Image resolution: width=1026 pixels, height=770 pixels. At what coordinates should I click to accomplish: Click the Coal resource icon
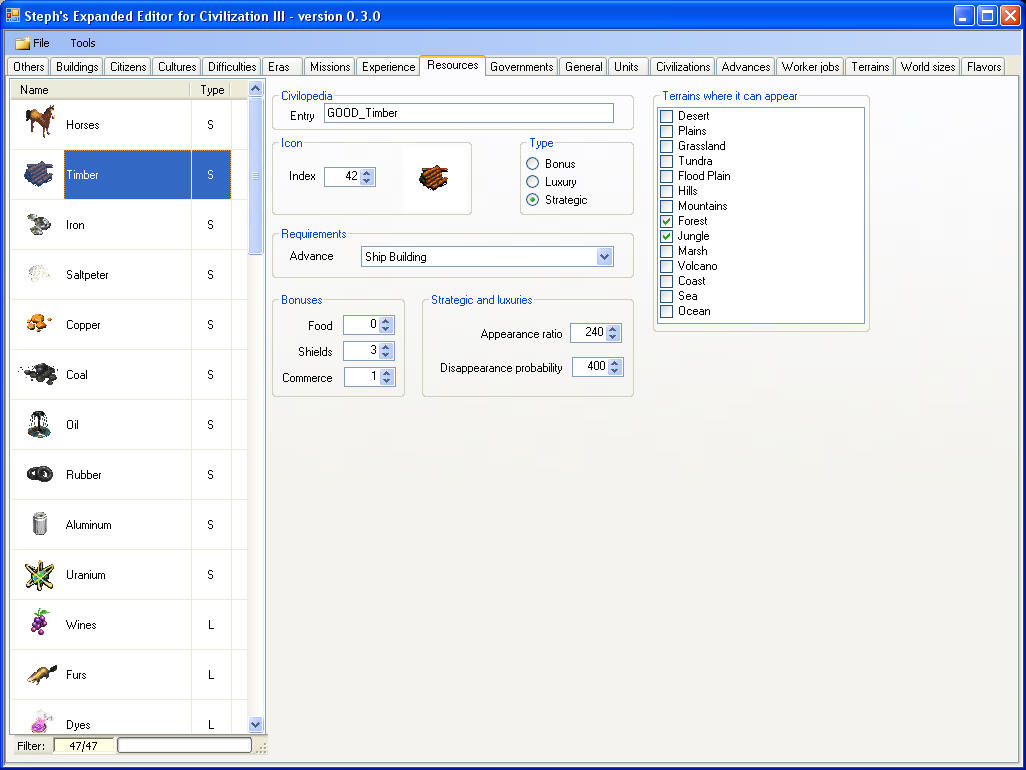(x=39, y=374)
